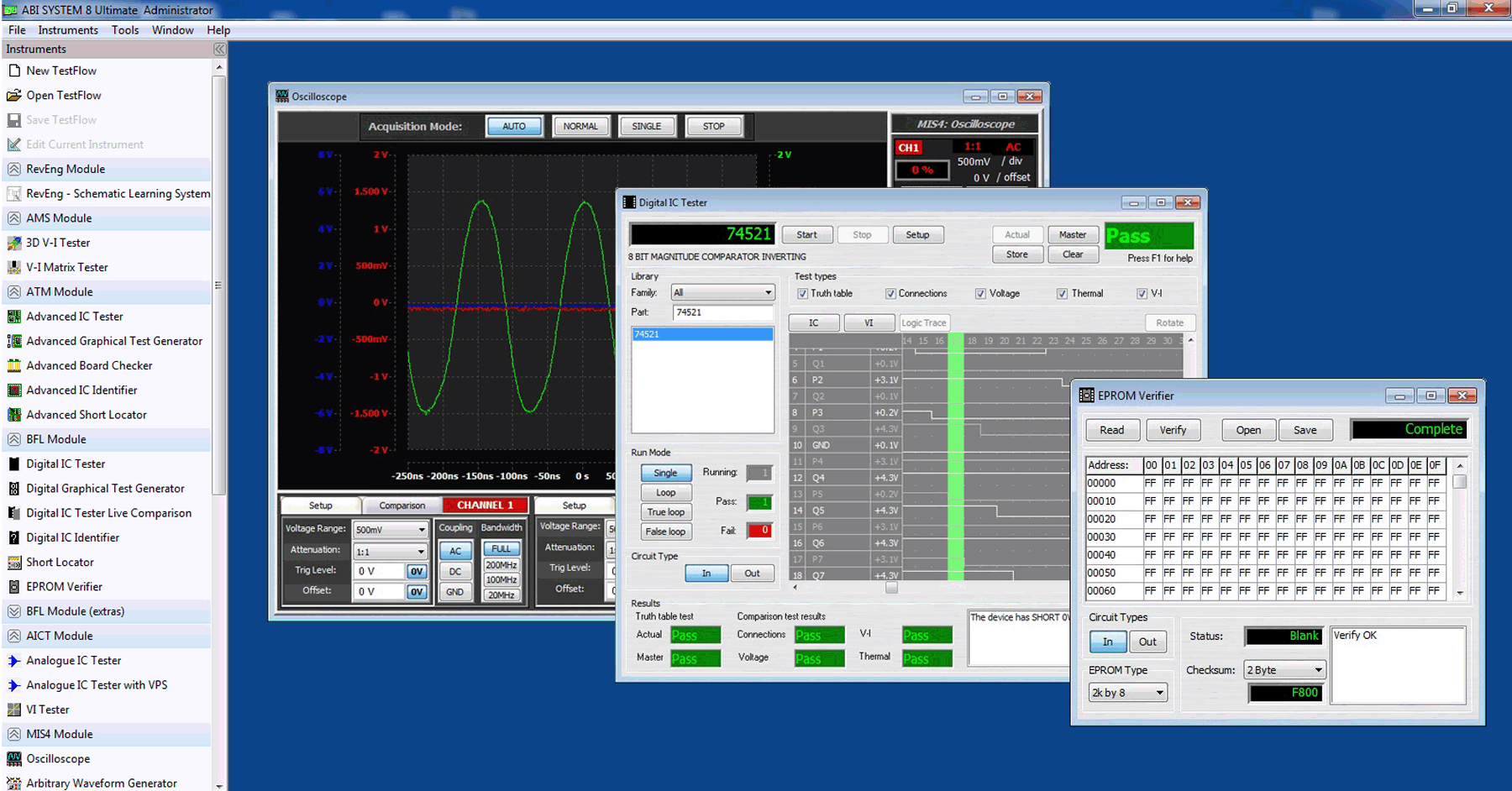Set acquisition mode to SINGLE

point(646,127)
